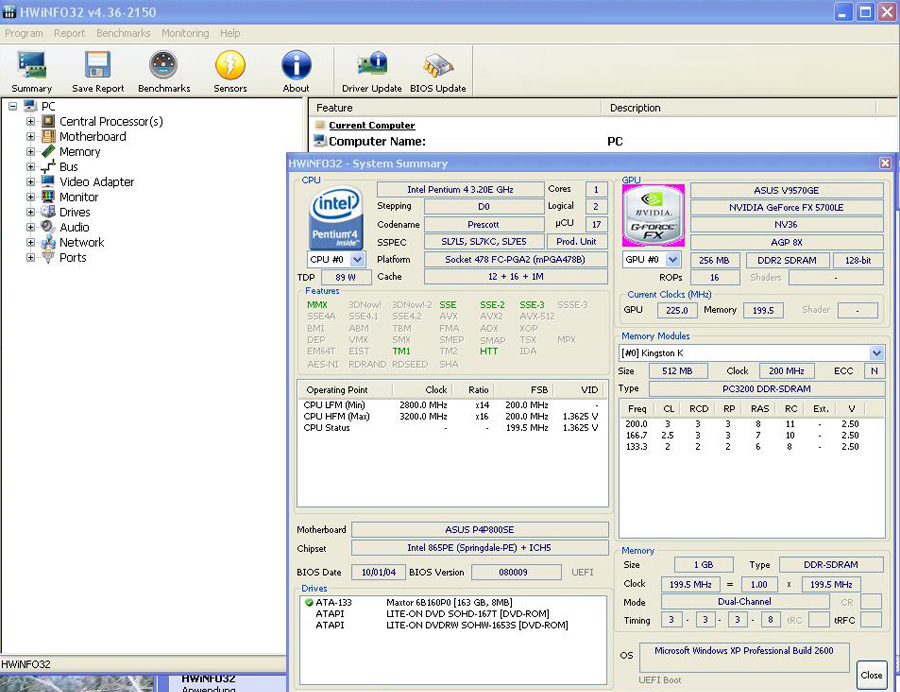The image size is (900, 692).
Task: Click the NVIDIA GeForce FX logo
Action: coord(653,216)
